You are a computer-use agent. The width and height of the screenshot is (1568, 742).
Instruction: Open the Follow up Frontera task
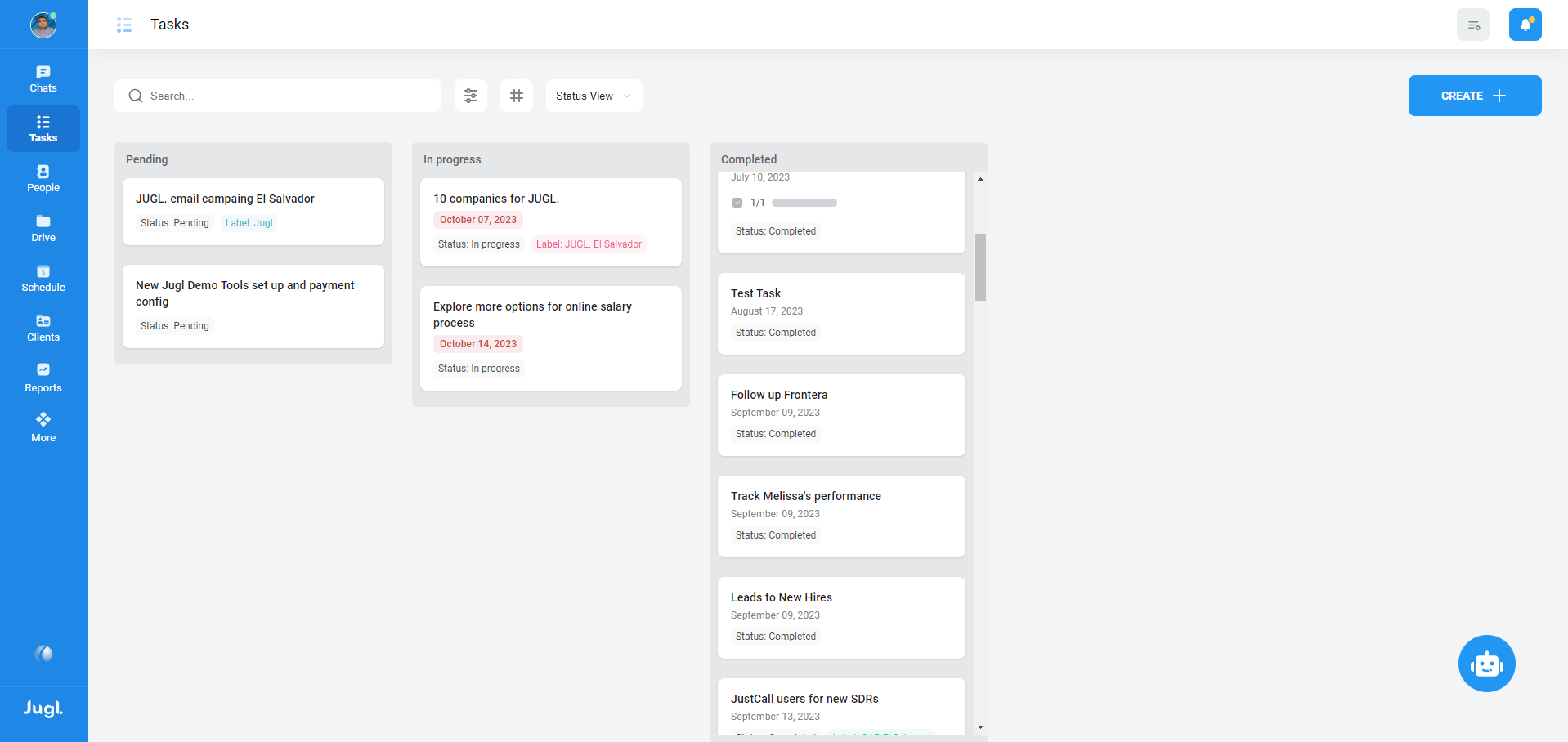[x=779, y=395]
